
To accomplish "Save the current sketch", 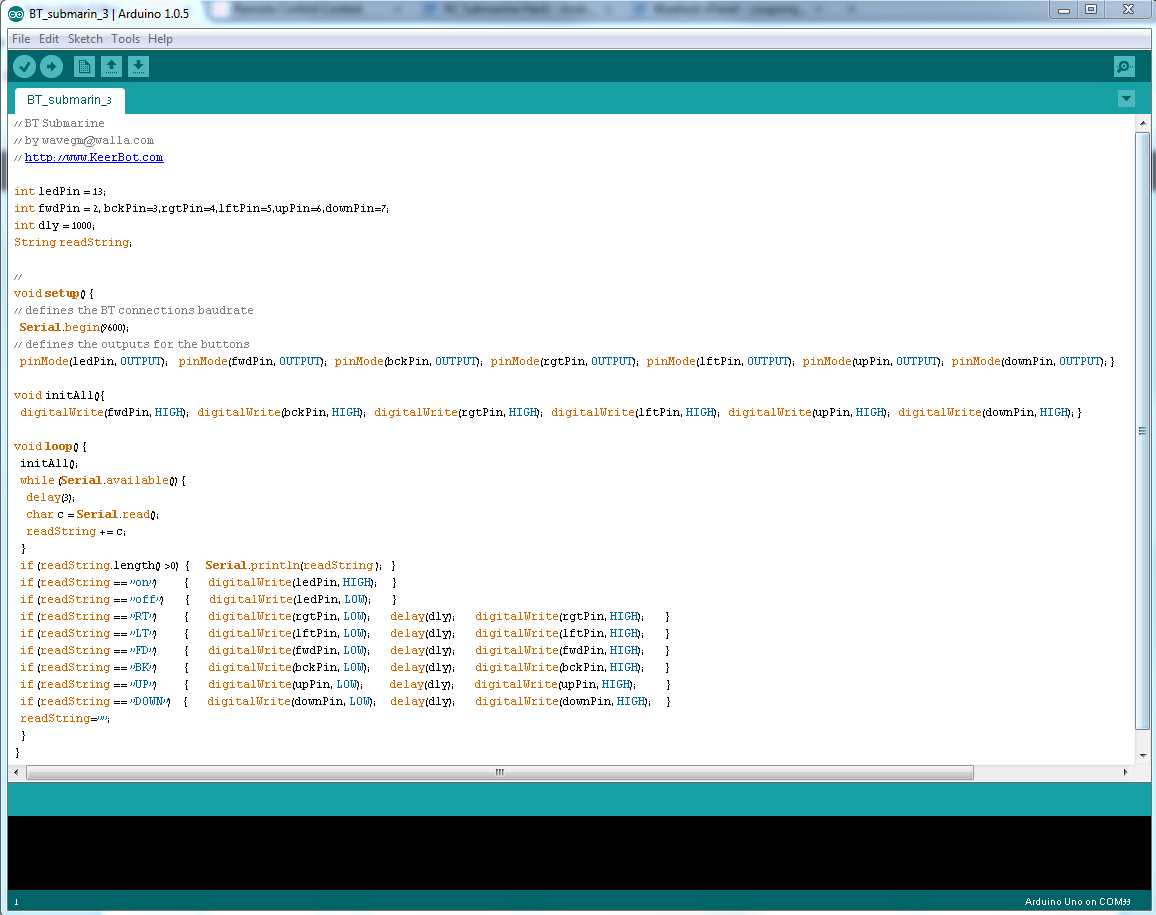I will [138, 66].
